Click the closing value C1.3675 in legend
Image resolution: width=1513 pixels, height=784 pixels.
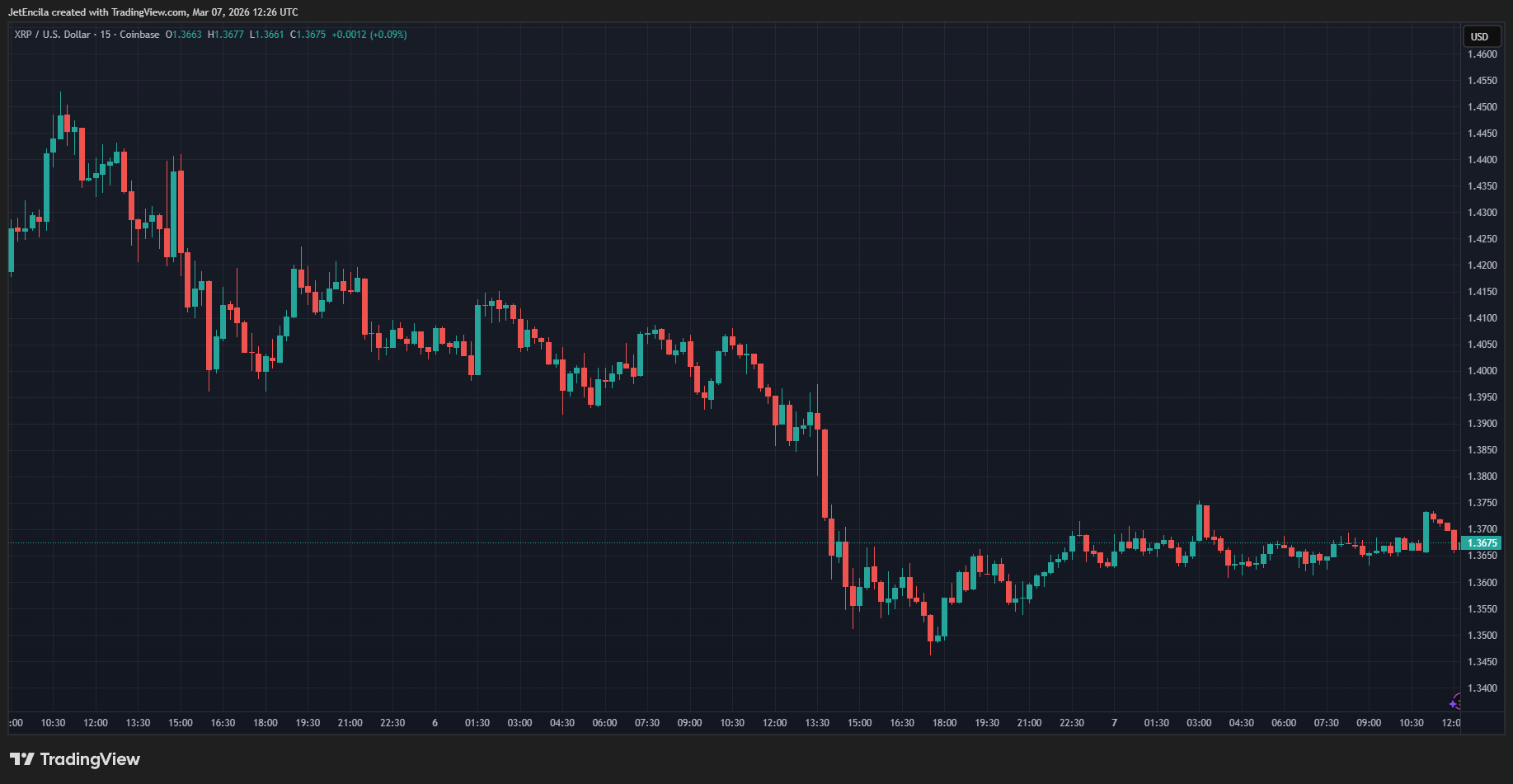[x=308, y=35]
